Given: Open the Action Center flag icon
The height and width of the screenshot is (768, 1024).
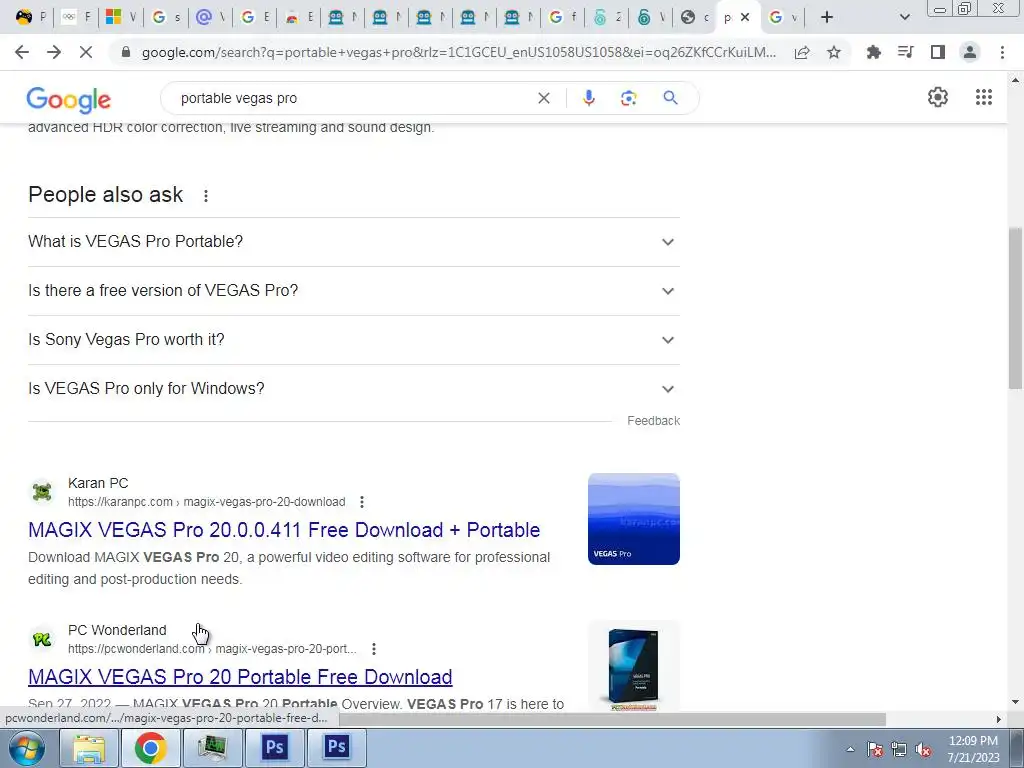Looking at the screenshot, I should 875,749.
